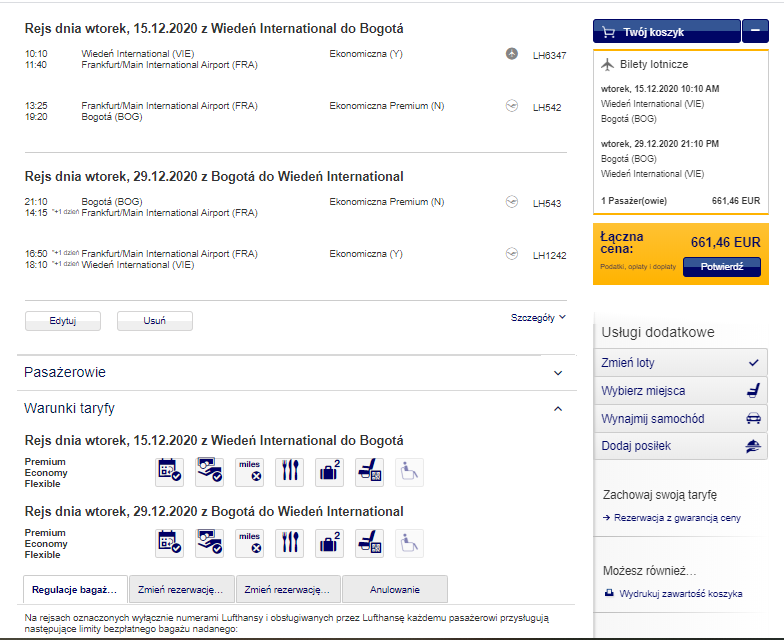
Task: Click the two-bags luggage icon for the 29.12.2020 fare
Action: tap(330, 543)
